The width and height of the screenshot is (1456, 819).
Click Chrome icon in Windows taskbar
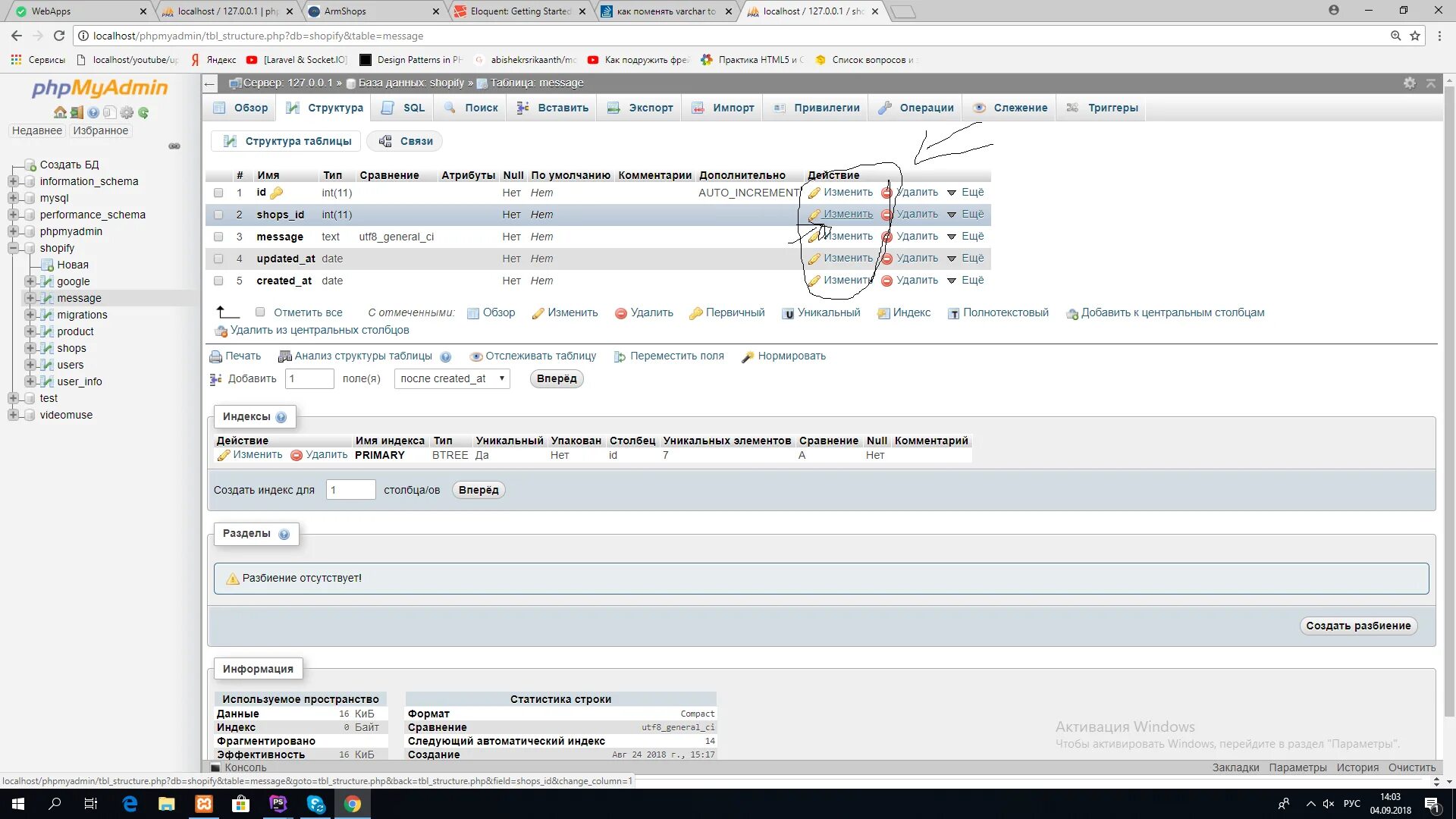point(353,804)
